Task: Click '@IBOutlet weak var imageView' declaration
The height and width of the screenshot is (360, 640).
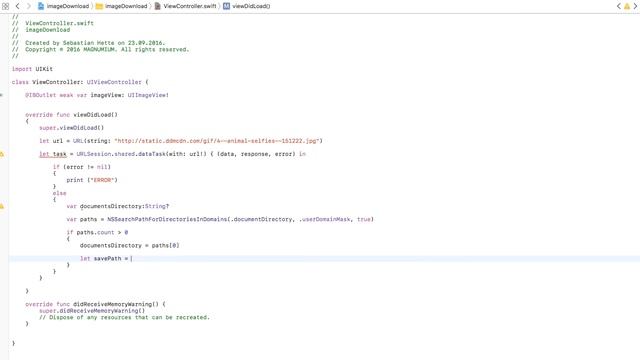Action: [x=97, y=95]
